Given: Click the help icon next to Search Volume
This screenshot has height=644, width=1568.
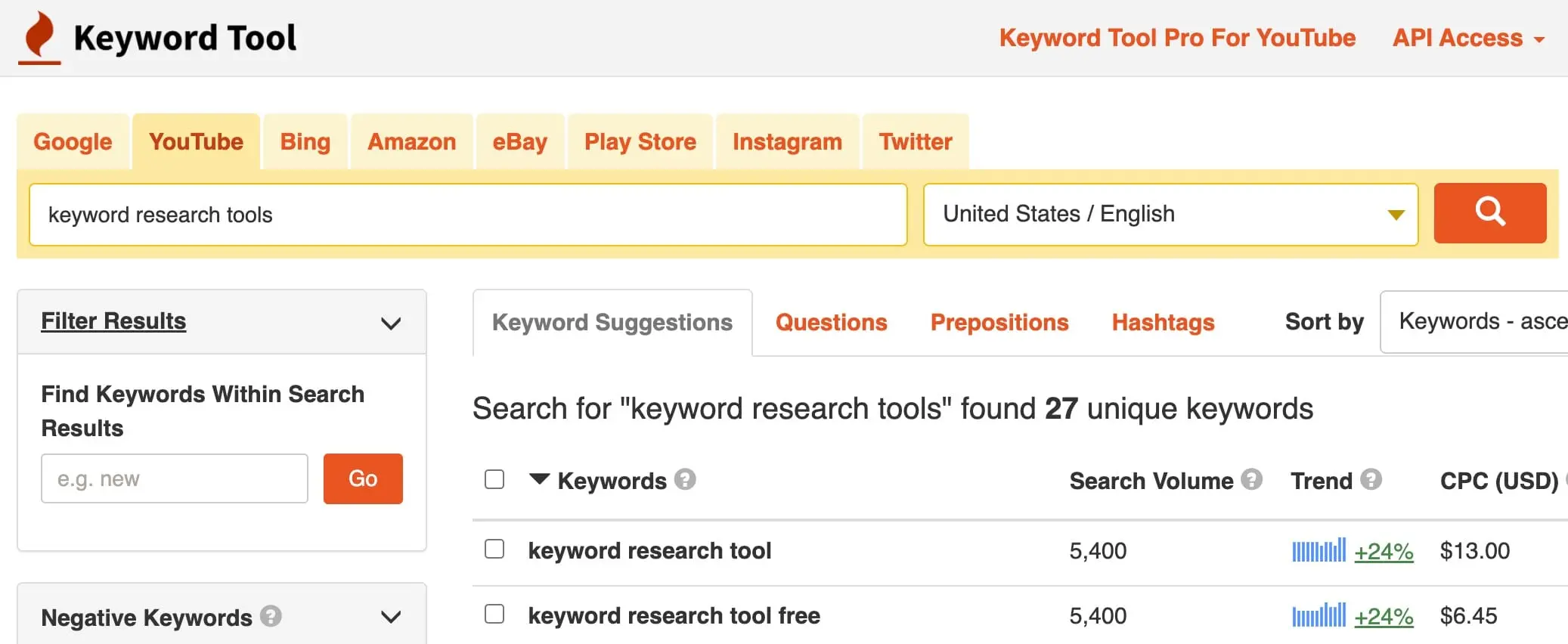Looking at the screenshot, I should click(1252, 479).
